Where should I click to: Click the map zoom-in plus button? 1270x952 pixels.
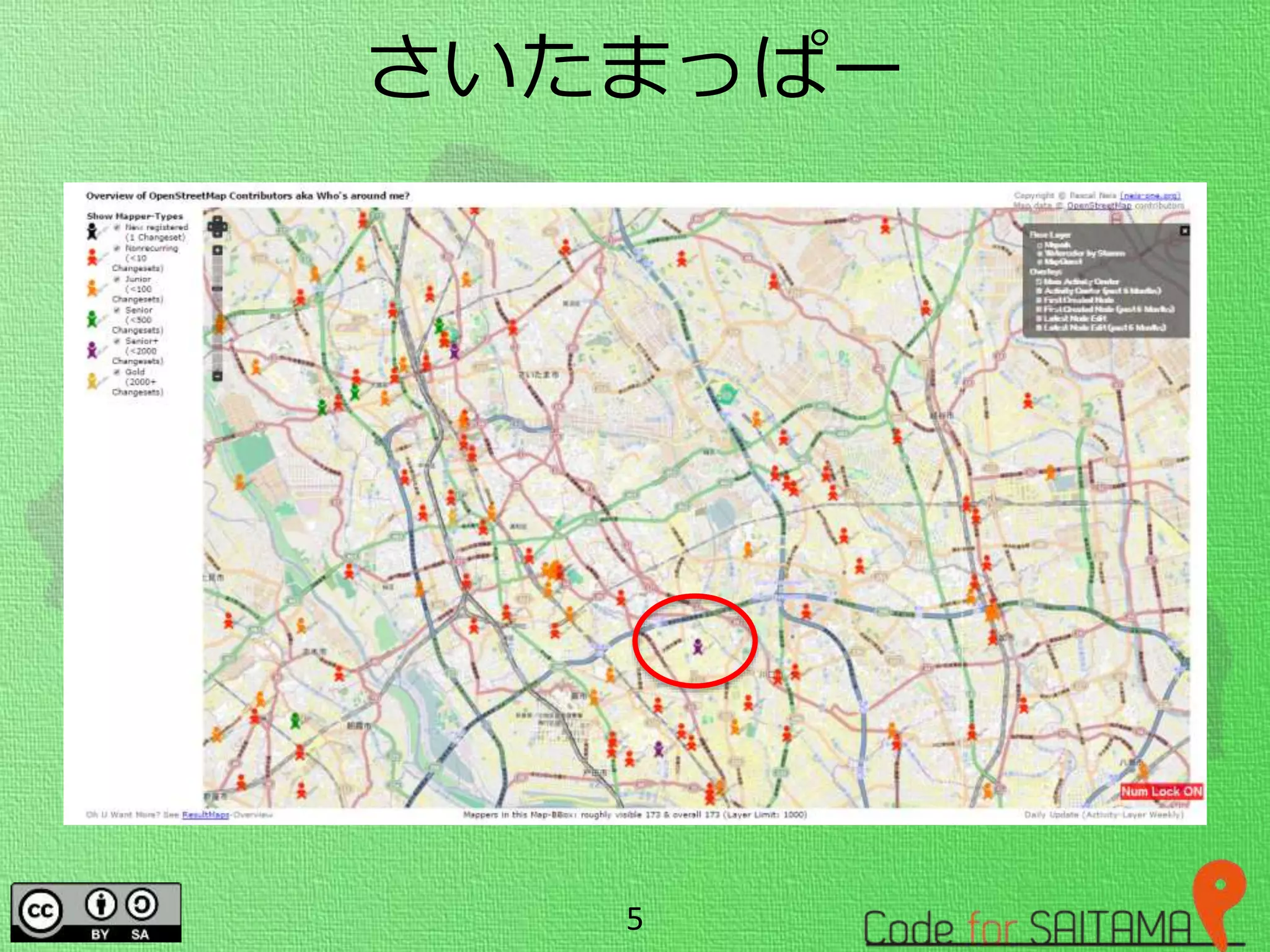click(217, 250)
